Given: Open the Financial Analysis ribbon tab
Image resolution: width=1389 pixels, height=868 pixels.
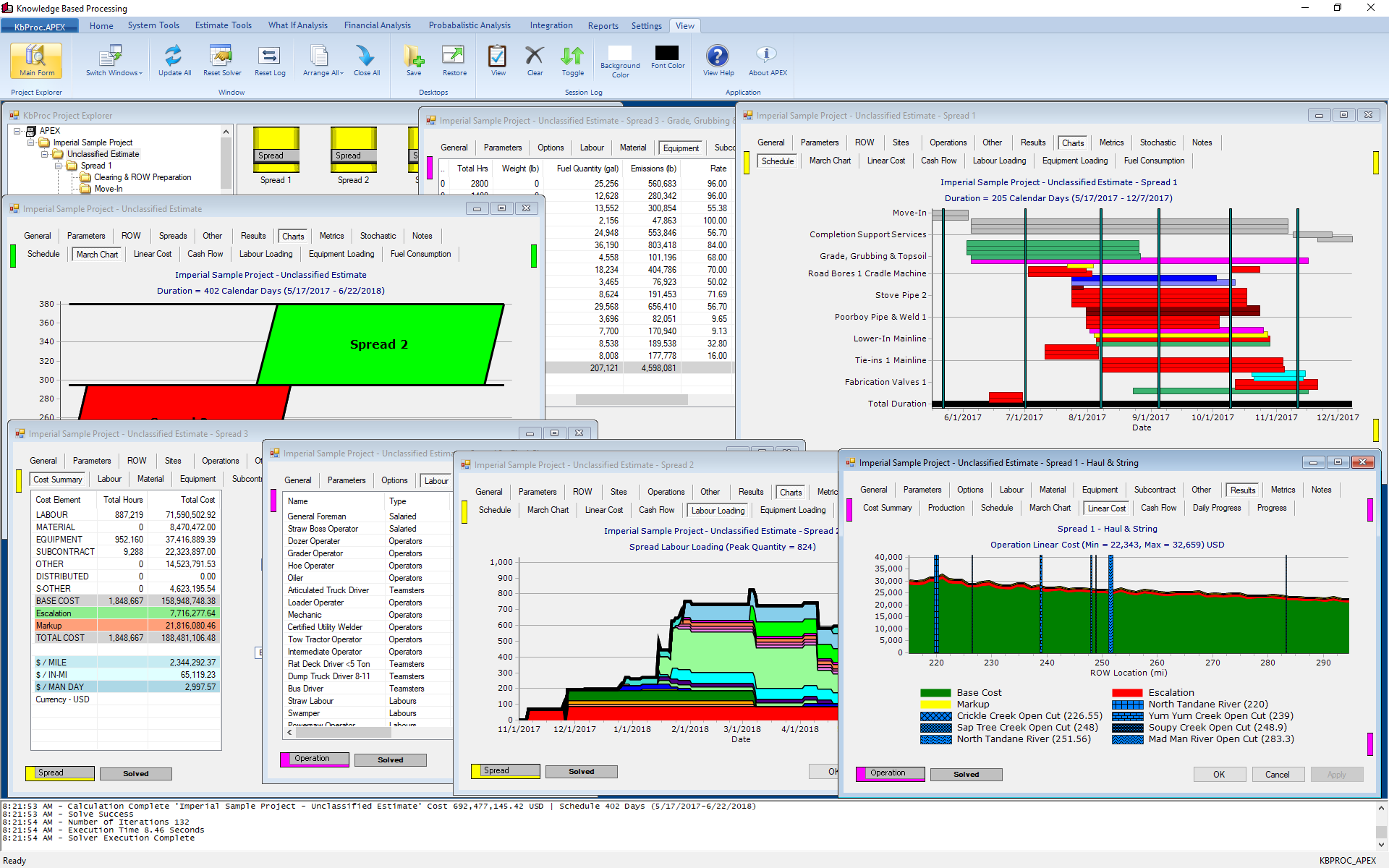Looking at the screenshot, I should coord(377,25).
